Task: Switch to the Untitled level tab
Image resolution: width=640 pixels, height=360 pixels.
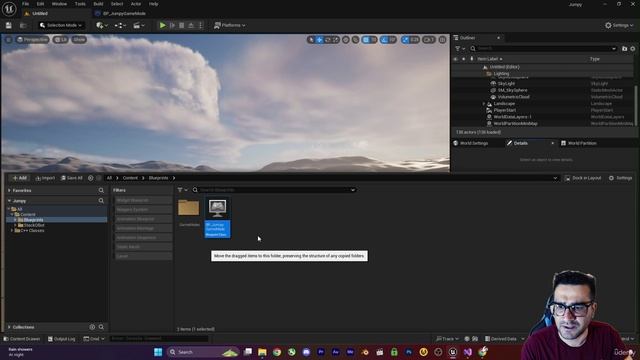Action: (40, 13)
